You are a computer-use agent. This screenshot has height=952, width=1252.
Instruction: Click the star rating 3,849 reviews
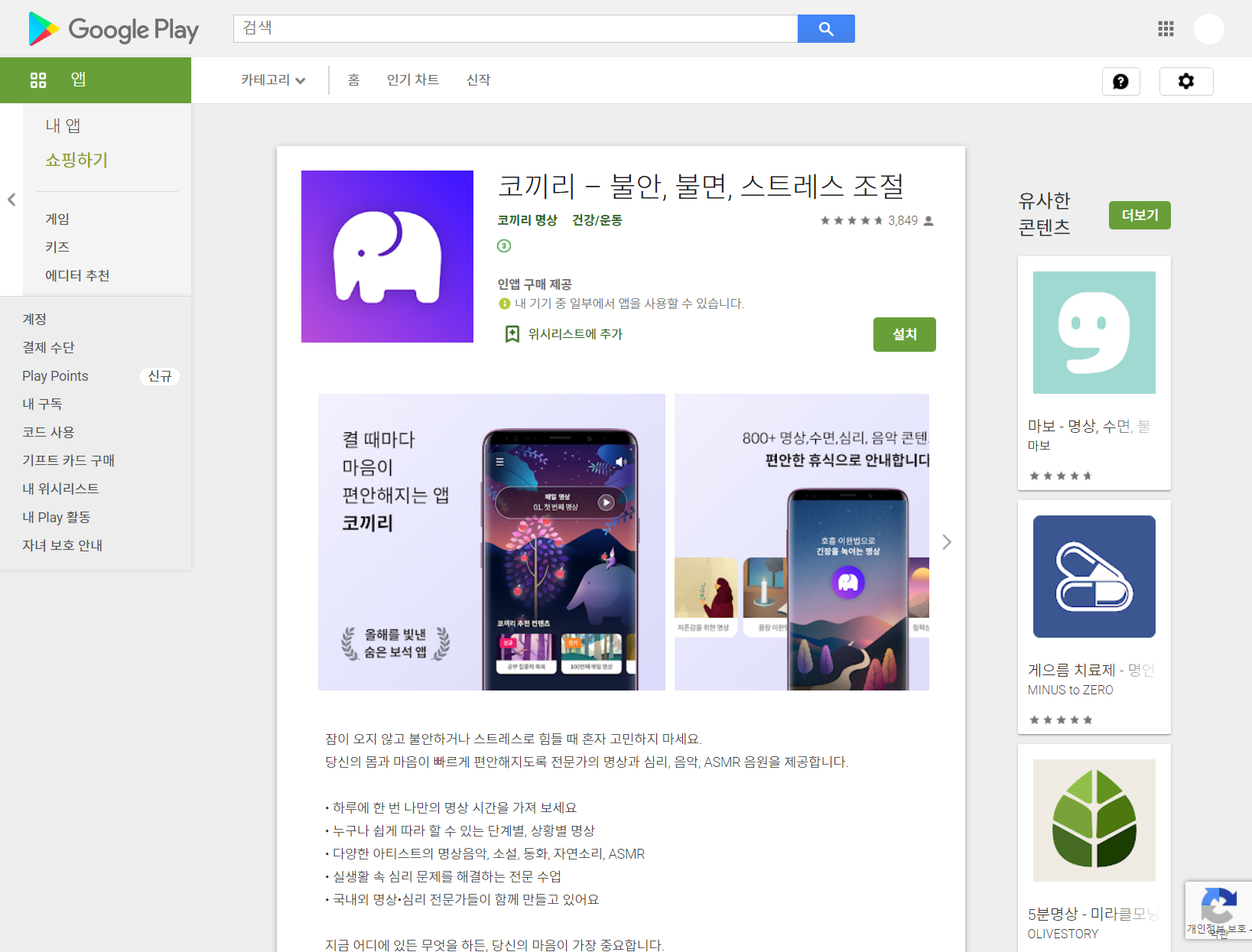pyautogui.click(x=877, y=220)
